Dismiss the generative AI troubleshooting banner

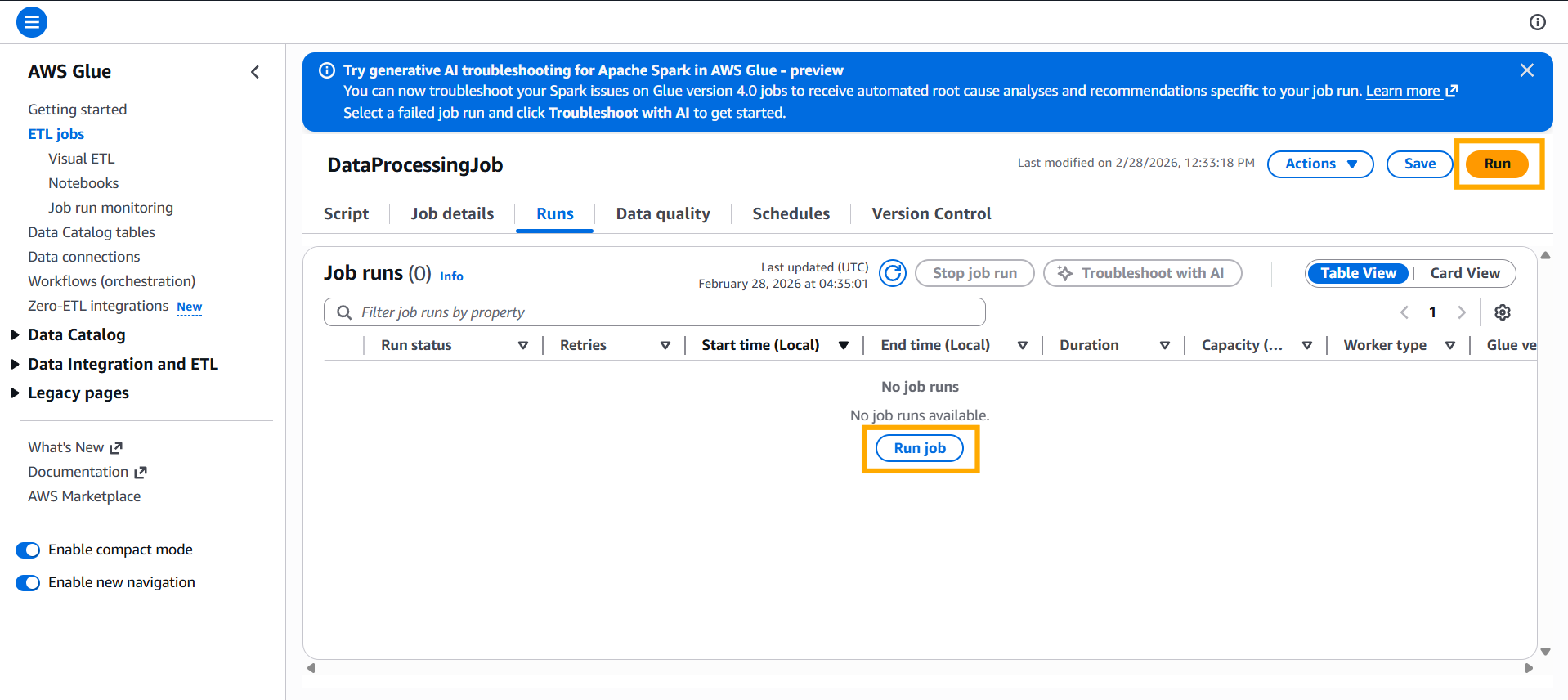pos(1526,70)
